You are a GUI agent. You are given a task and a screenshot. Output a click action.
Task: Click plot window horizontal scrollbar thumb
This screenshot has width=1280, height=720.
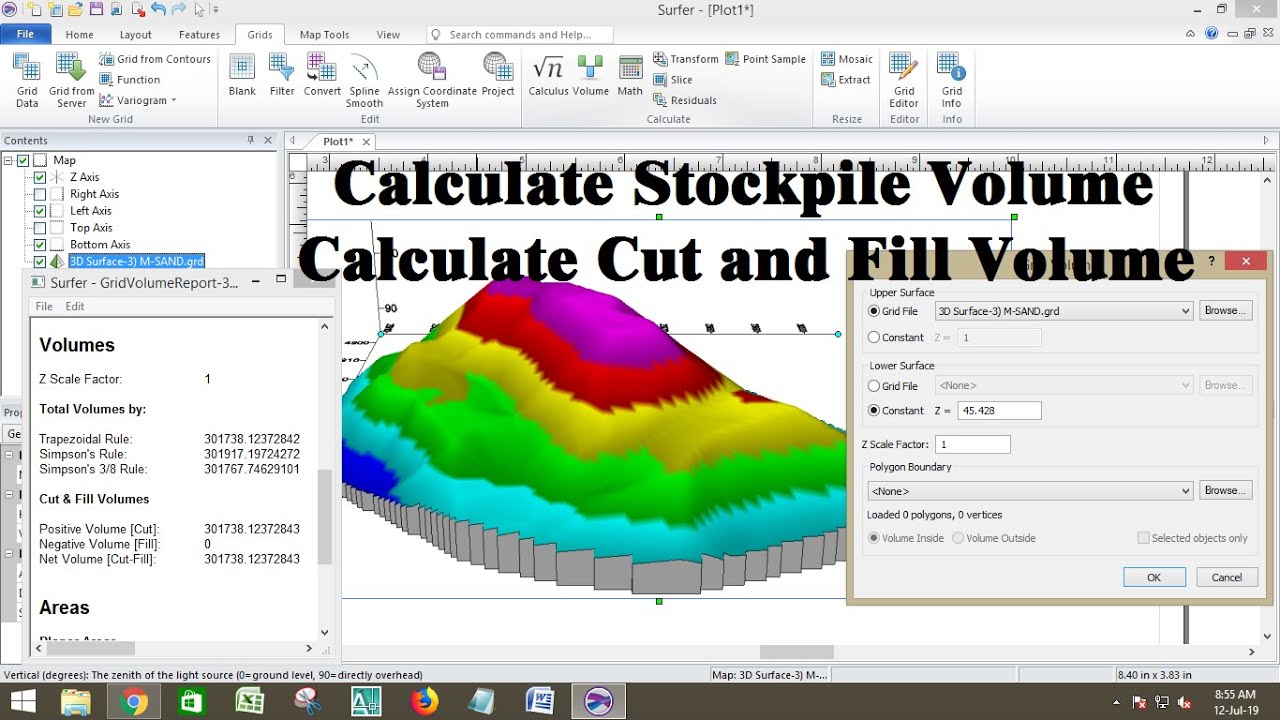click(x=796, y=652)
